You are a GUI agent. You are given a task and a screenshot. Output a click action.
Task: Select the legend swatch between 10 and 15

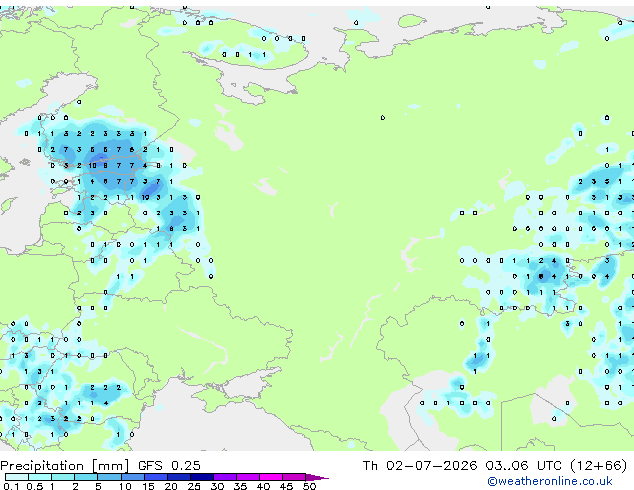click(133, 477)
